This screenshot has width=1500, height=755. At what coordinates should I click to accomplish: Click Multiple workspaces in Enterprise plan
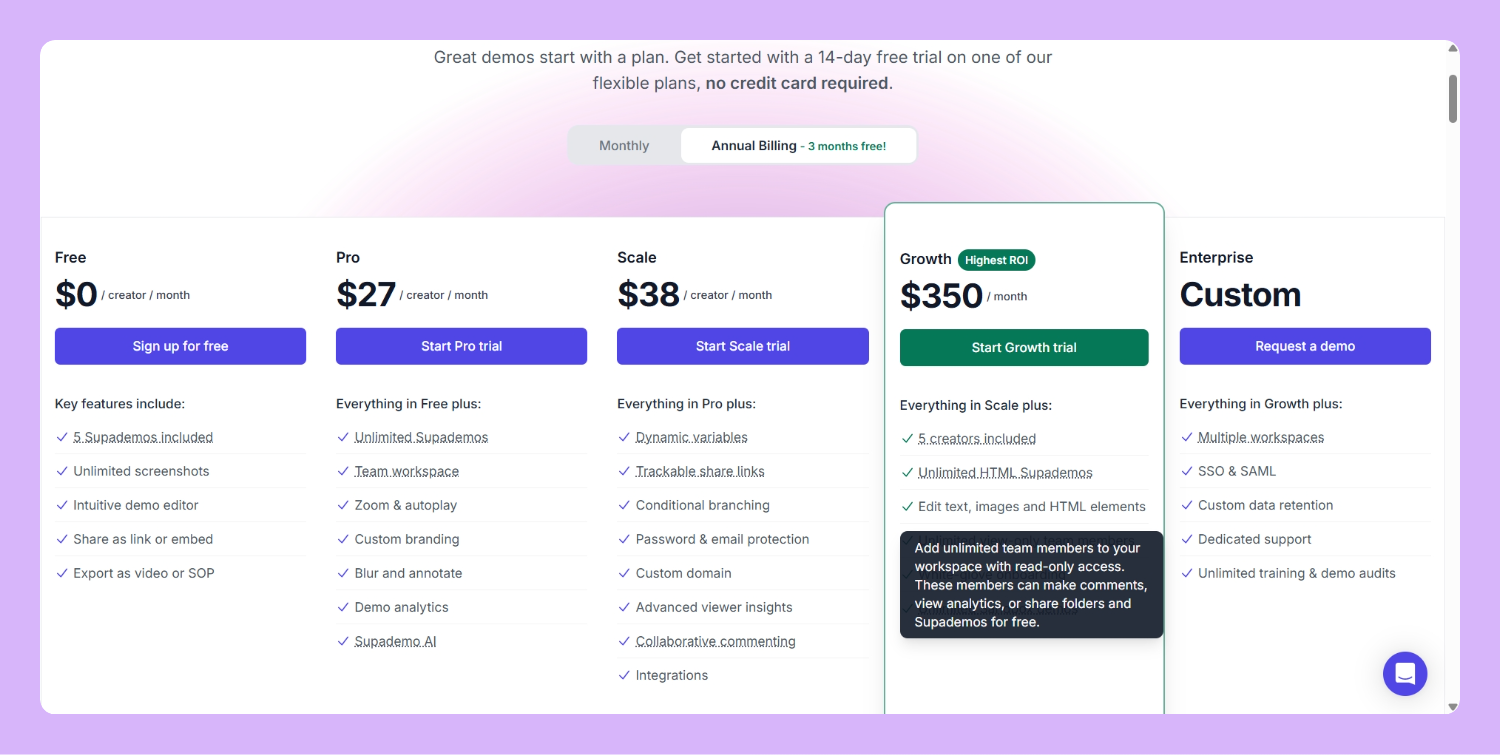(1260, 437)
